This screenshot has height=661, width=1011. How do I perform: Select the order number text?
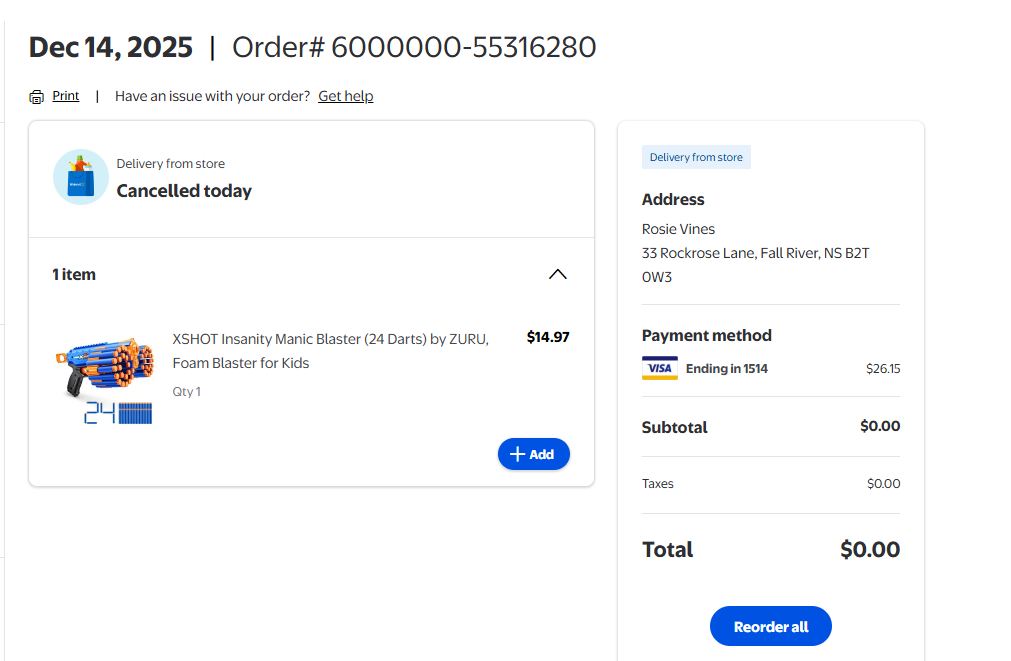coord(414,47)
